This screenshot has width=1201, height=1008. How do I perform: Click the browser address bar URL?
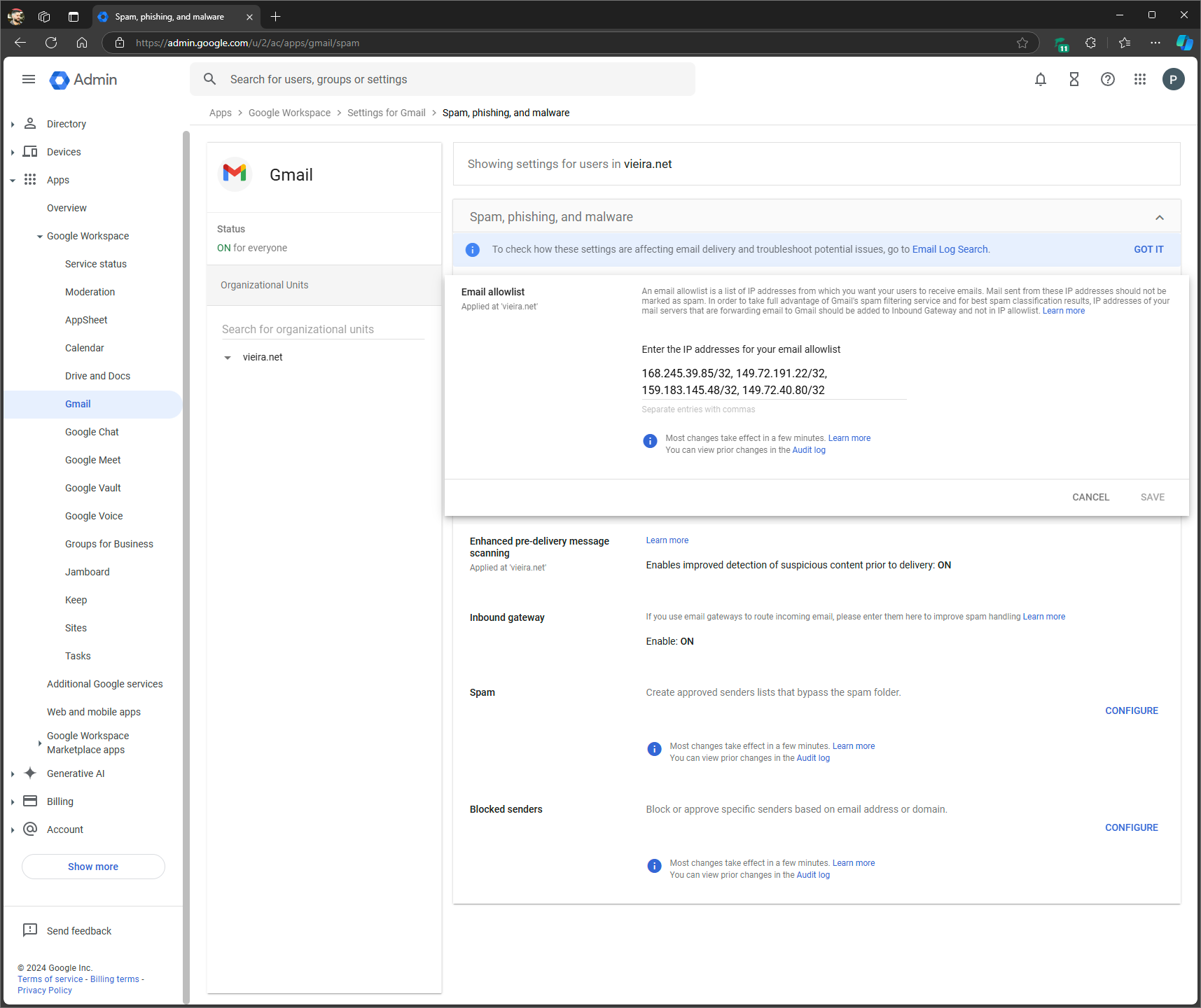click(248, 43)
